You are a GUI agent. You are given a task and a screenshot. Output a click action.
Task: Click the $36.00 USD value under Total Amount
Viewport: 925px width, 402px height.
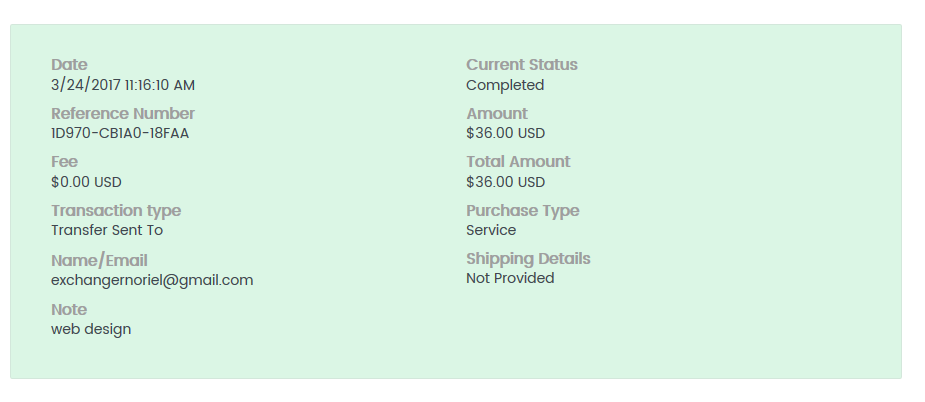[505, 182]
